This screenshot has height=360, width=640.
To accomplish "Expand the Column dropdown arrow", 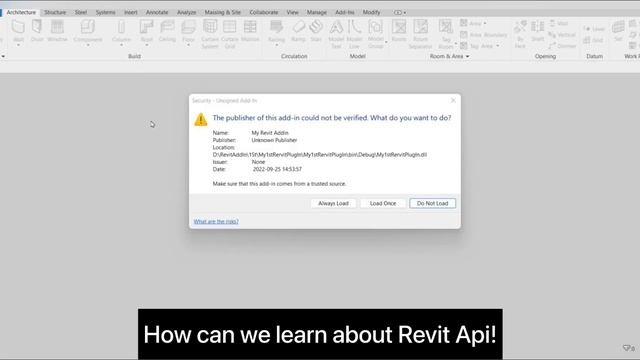I will click(x=121, y=45).
